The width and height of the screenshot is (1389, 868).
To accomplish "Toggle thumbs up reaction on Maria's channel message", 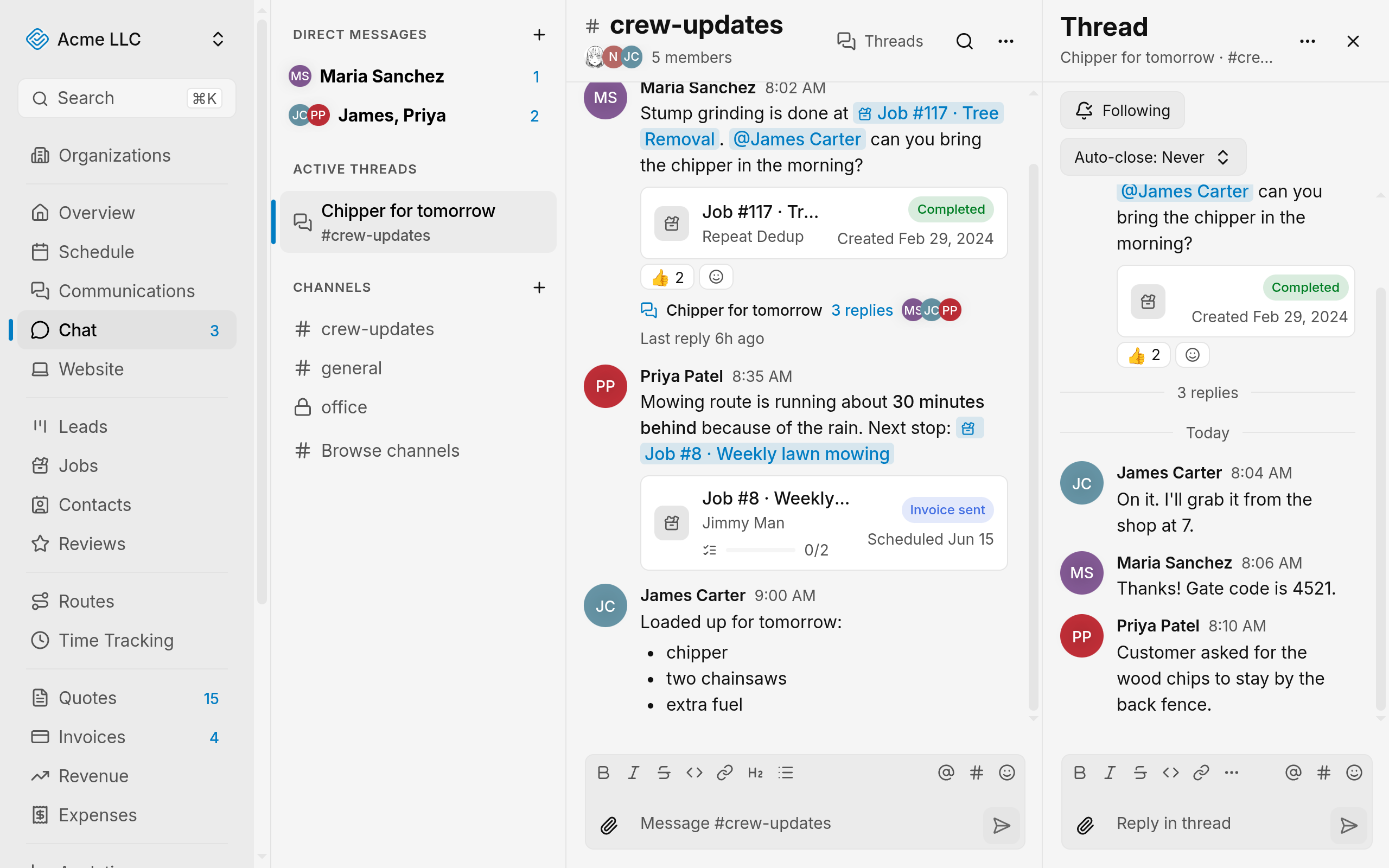I will 667,277.
